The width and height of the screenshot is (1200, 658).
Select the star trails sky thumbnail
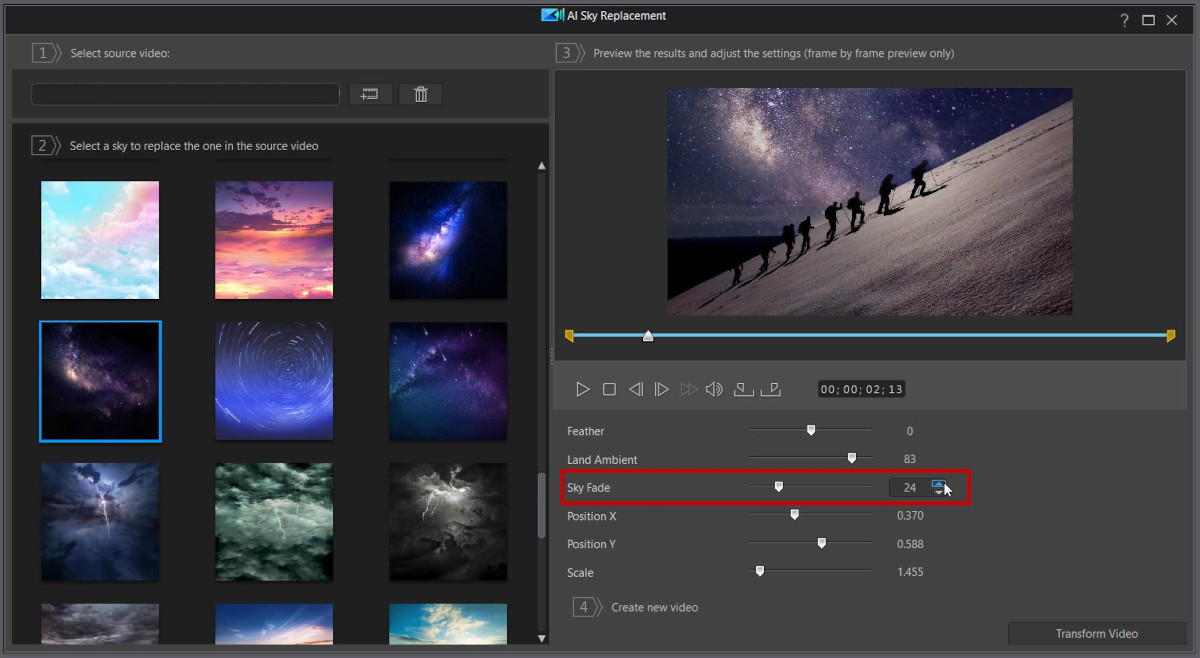(x=273, y=381)
